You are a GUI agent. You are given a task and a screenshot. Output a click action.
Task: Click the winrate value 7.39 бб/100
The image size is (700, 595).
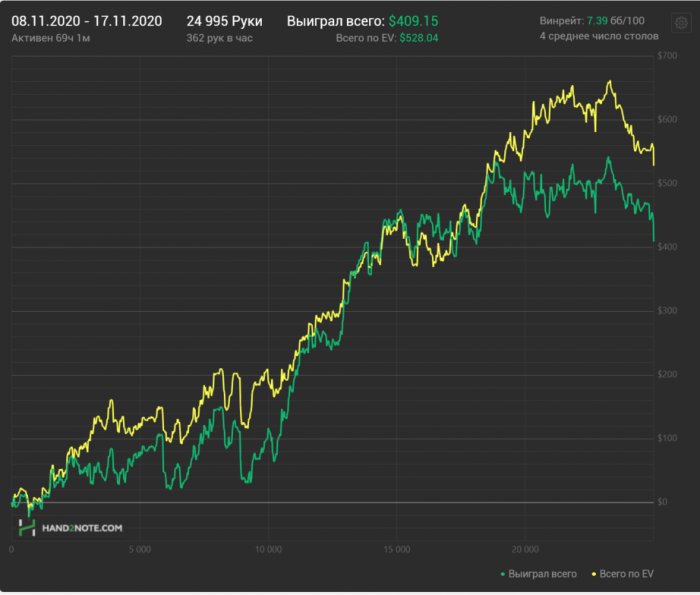616,21
